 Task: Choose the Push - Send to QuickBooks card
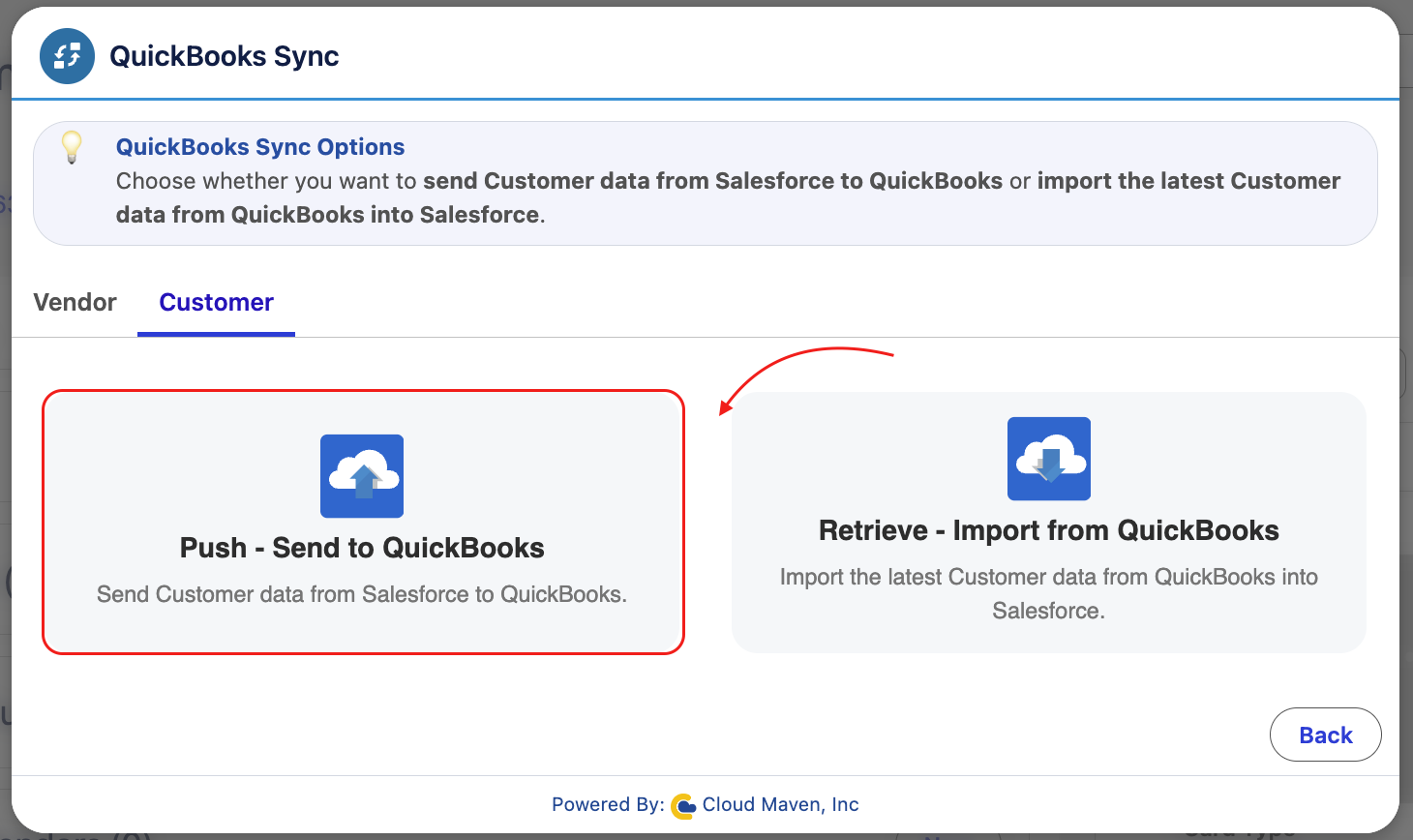coord(363,523)
